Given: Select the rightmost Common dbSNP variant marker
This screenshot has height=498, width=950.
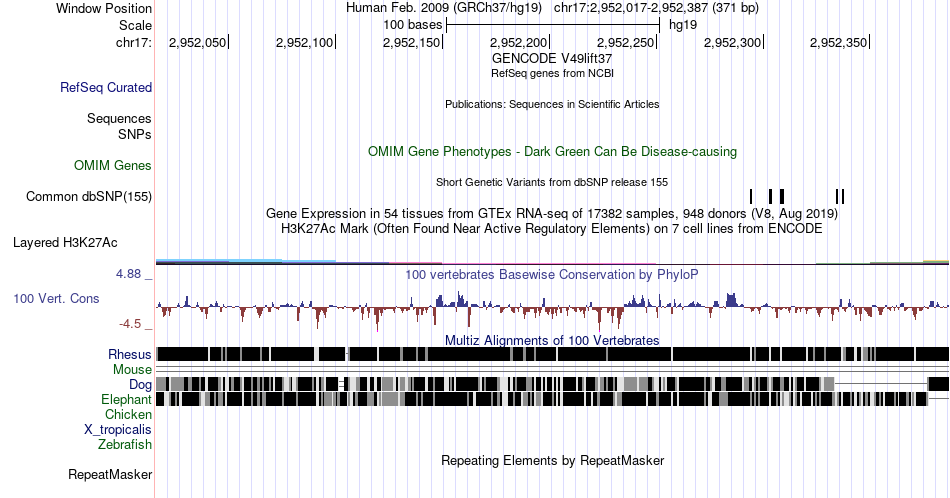Looking at the screenshot, I should tap(843, 196).
